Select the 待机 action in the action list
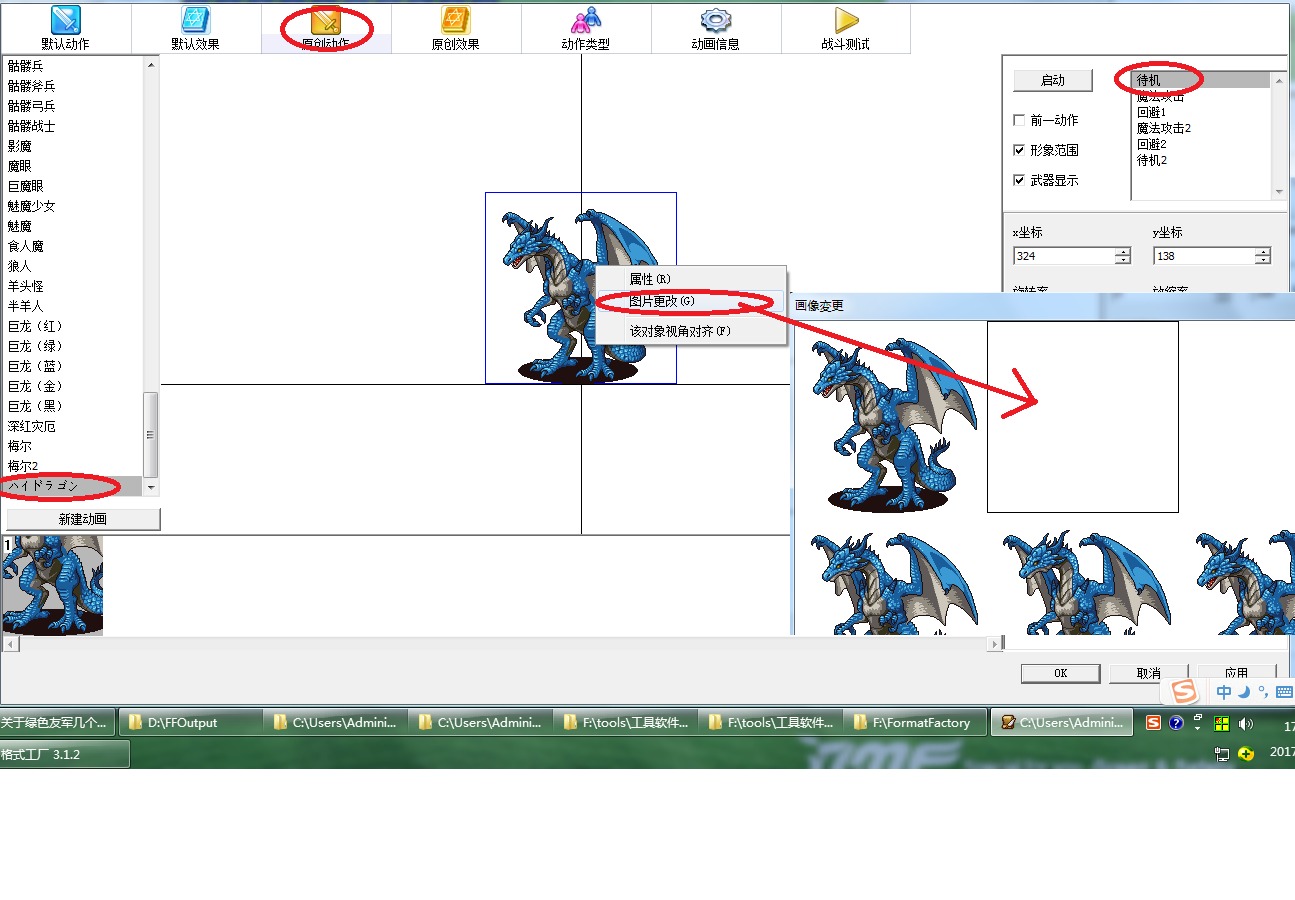Screen dimensions: 1295x900 [x=1201, y=81]
